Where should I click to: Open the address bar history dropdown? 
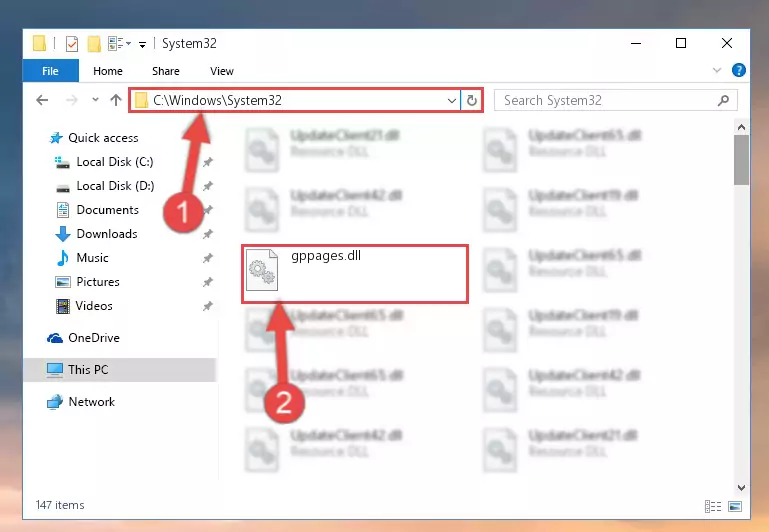click(452, 101)
